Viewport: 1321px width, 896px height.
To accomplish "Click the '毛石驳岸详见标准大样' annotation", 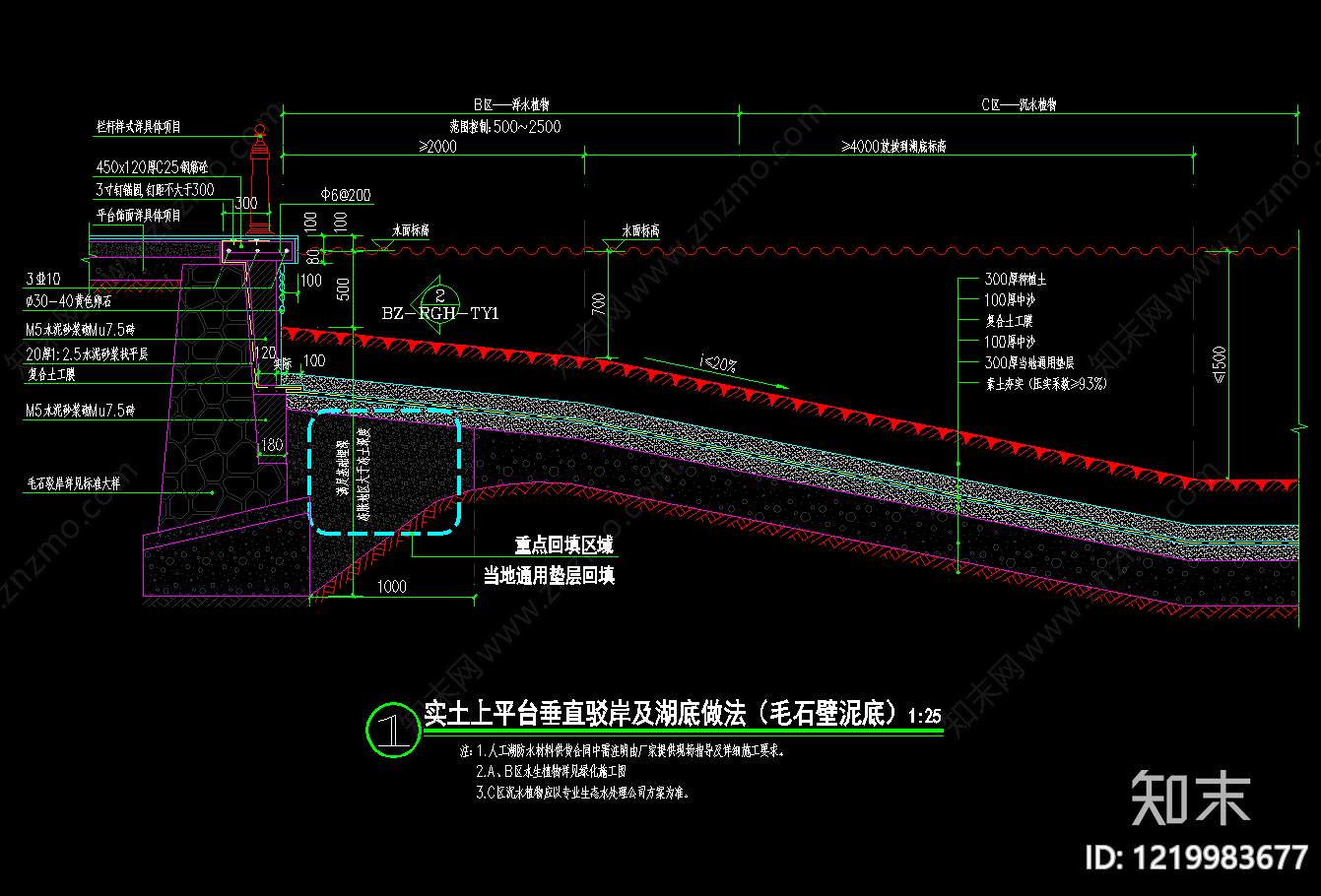I will (x=73, y=483).
